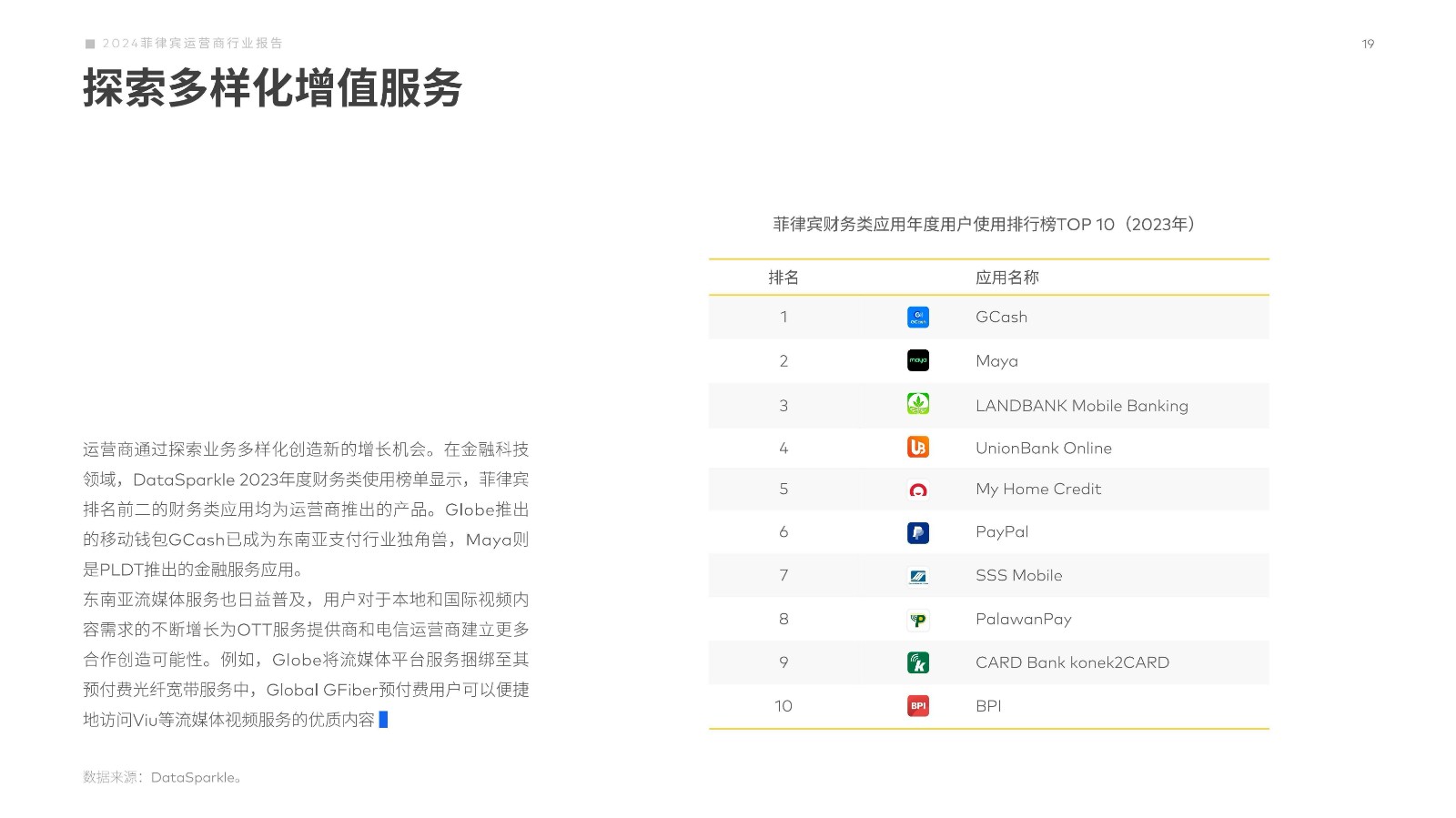Click the SSS Mobile app icon
The height and width of the screenshot is (818, 1456).
(x=918, y=576)
